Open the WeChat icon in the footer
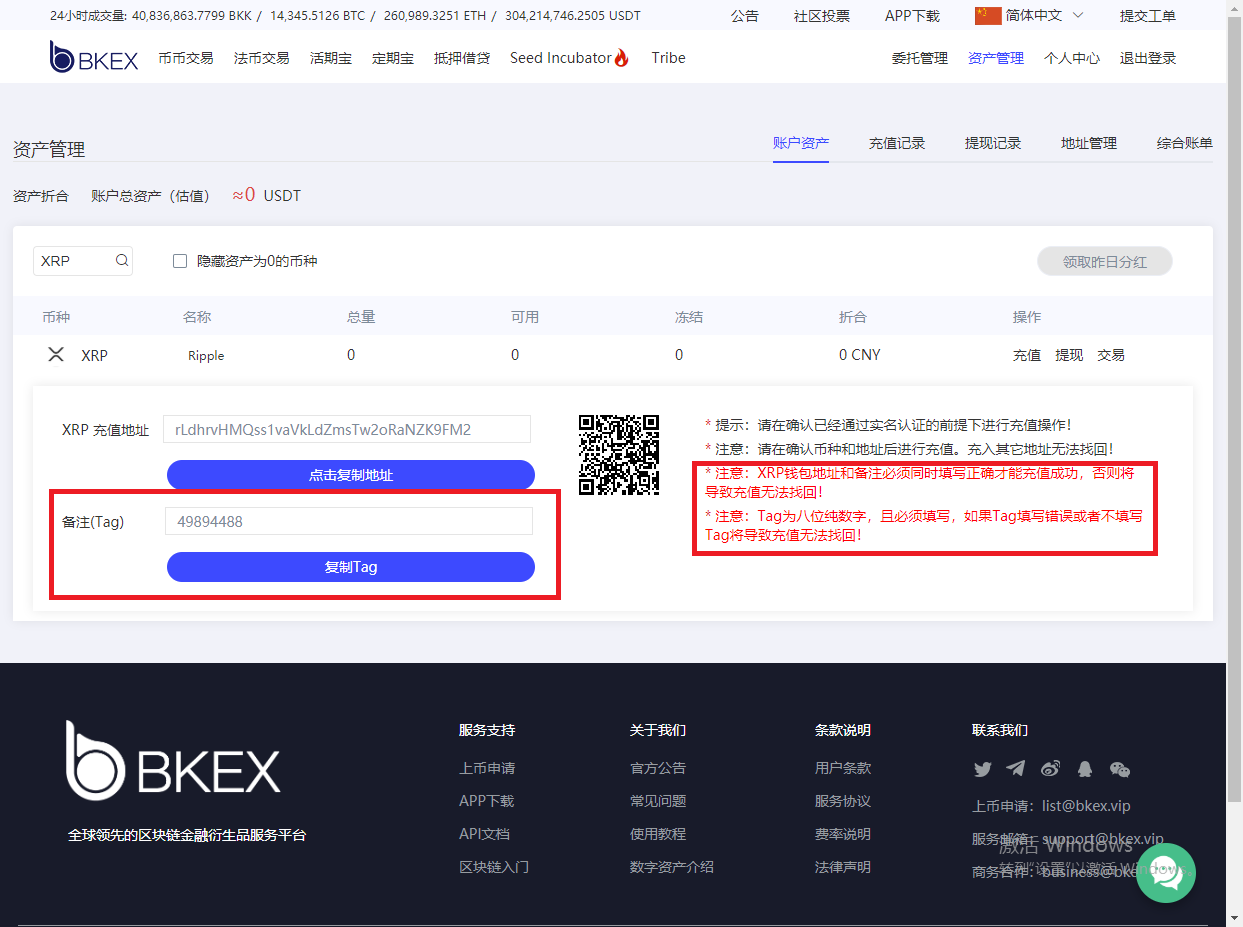This screenshot has height=927, width=1243. (x=1119, y=769)
